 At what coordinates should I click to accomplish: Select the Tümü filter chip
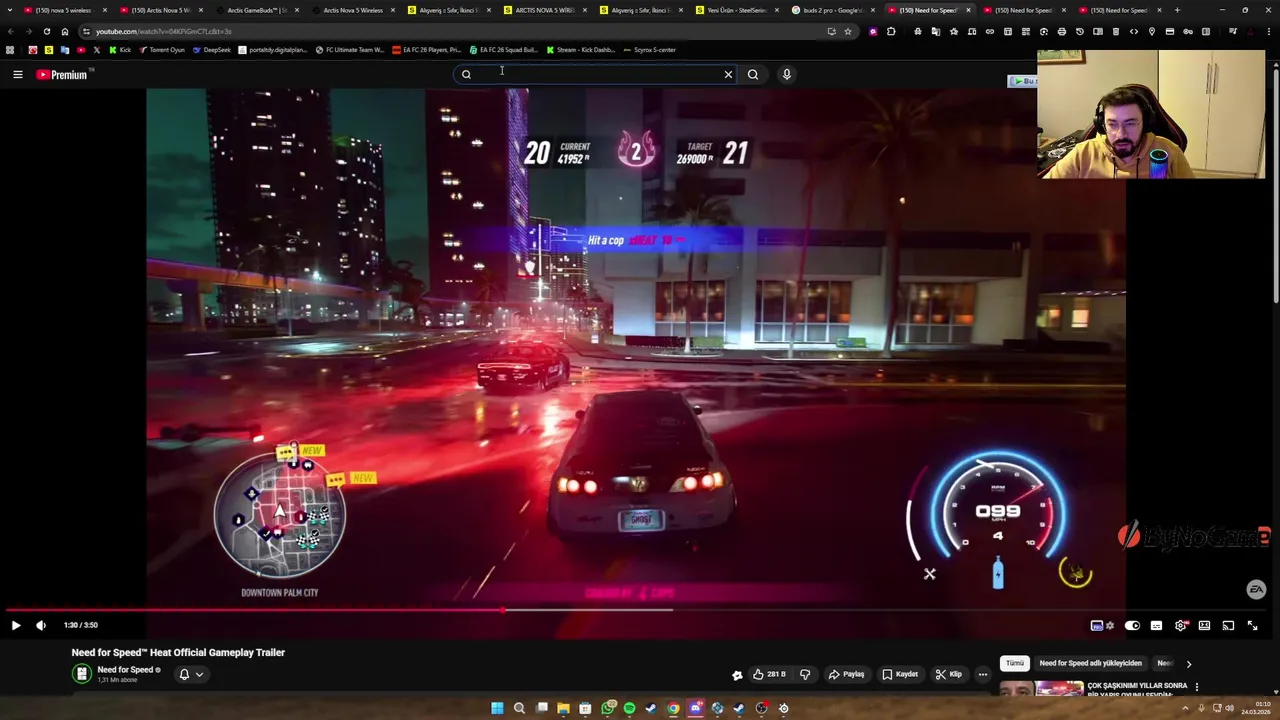pos(1015,663)
